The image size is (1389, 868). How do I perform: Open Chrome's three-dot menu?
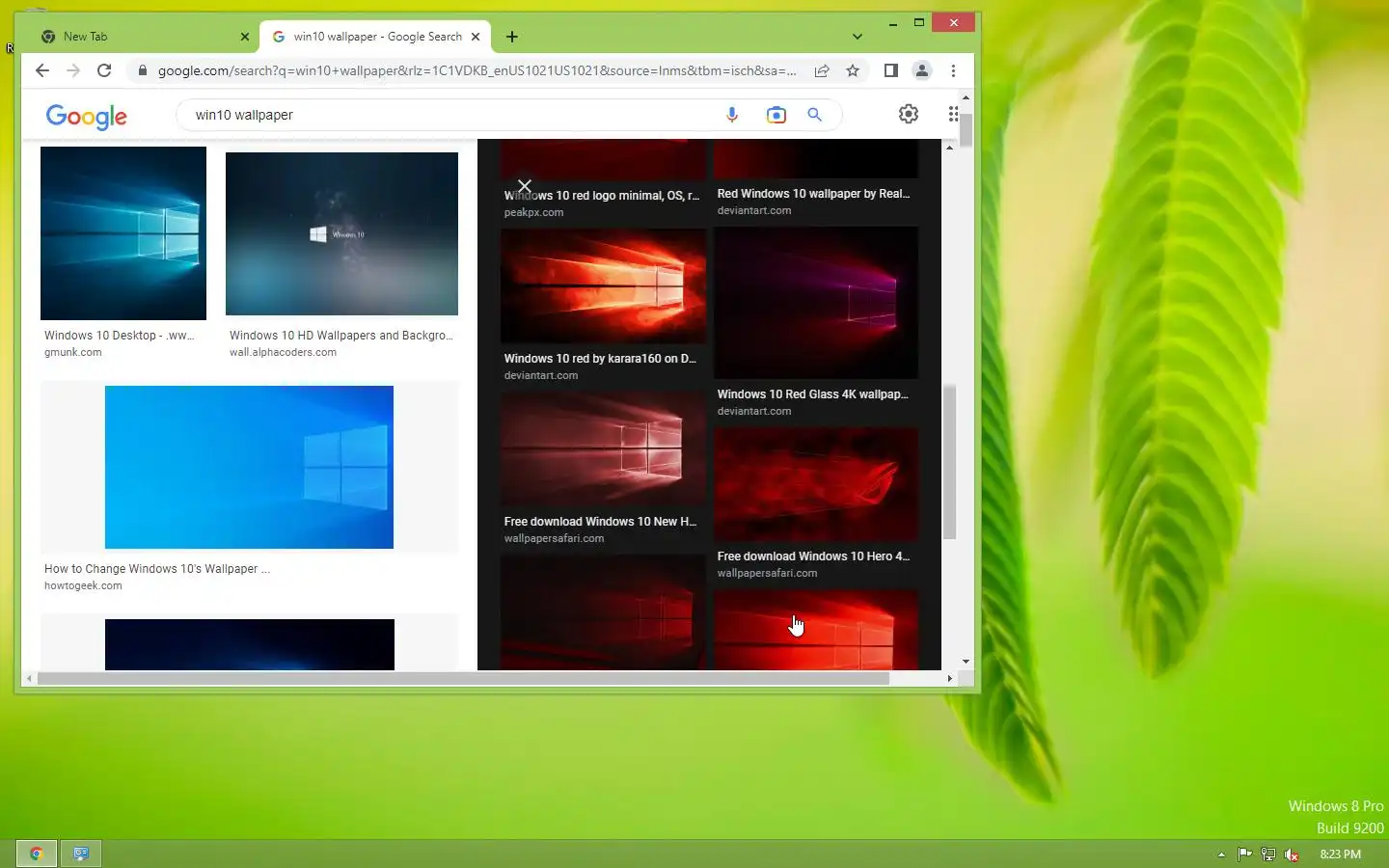pyautogui.click(x=953, y=70)
